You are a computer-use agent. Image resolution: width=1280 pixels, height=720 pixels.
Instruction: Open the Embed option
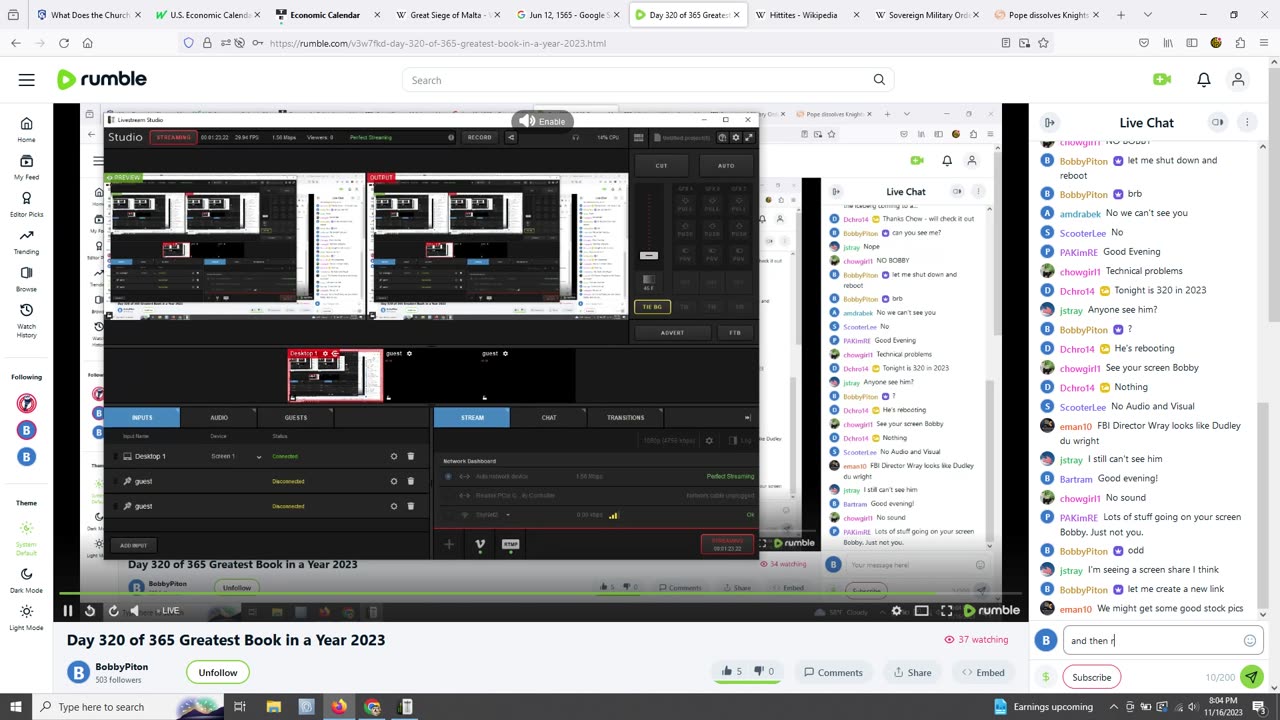(983, 672)
